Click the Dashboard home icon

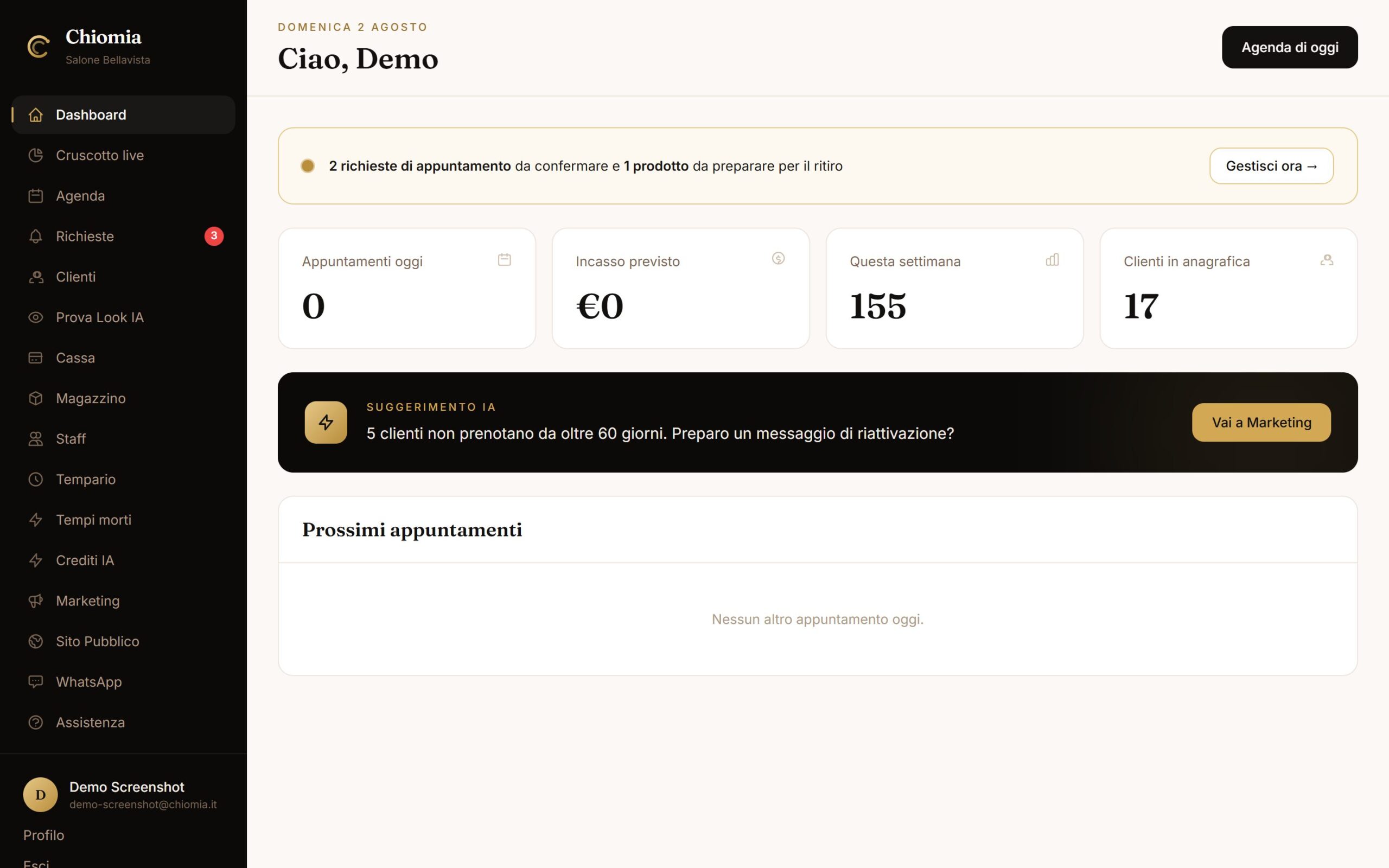coord(36,115)
